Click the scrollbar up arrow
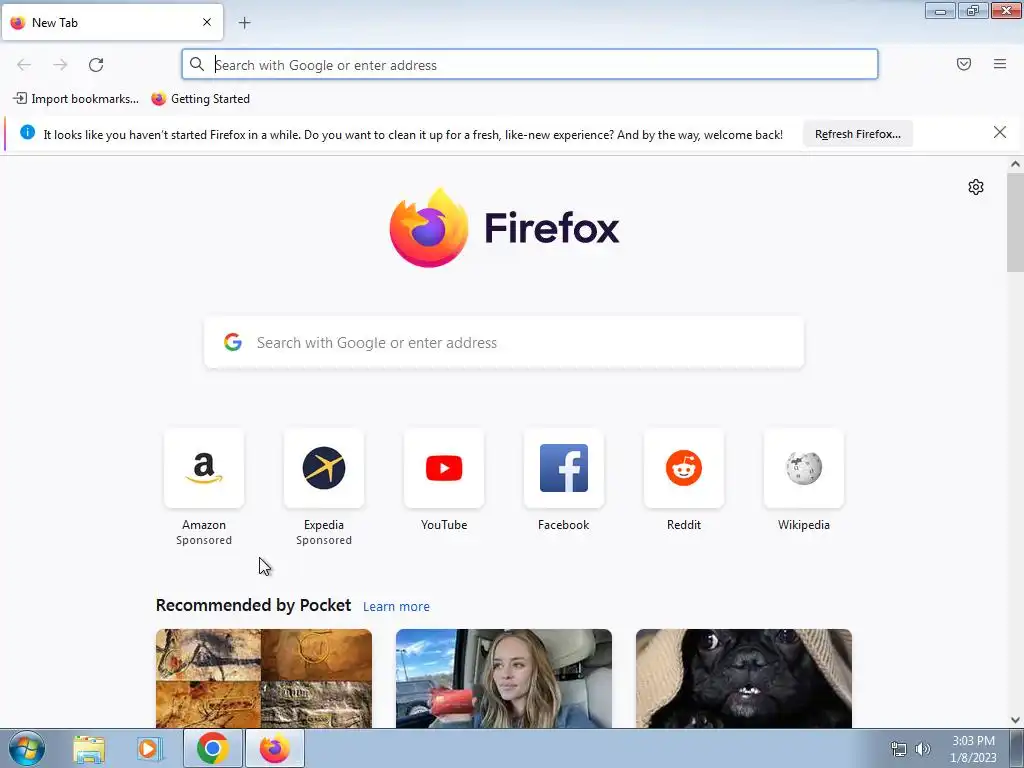 click(1016, 164)
